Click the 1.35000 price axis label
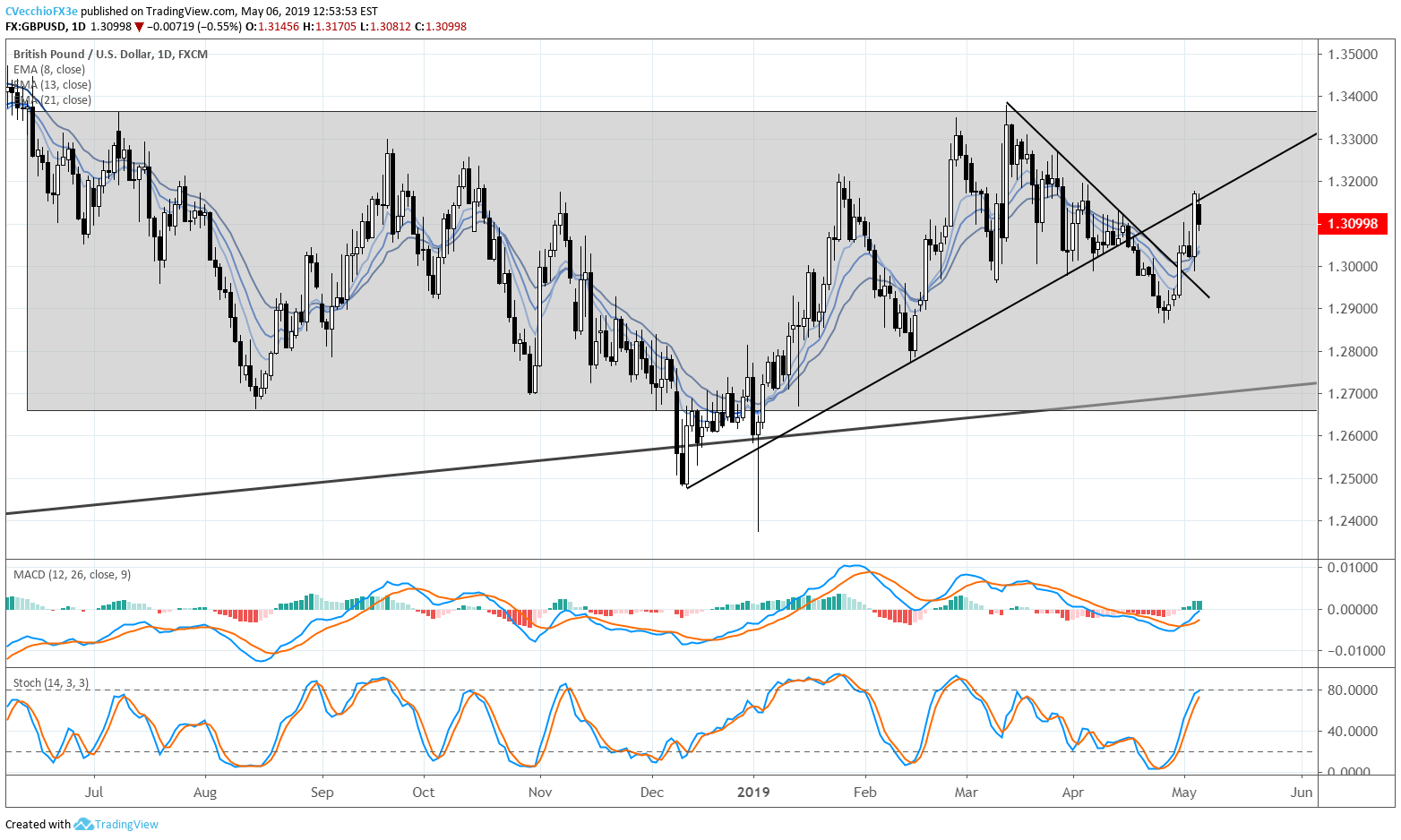This screenshot has height=840, width=1401. pyautogui.click(x=1353, y=55)
